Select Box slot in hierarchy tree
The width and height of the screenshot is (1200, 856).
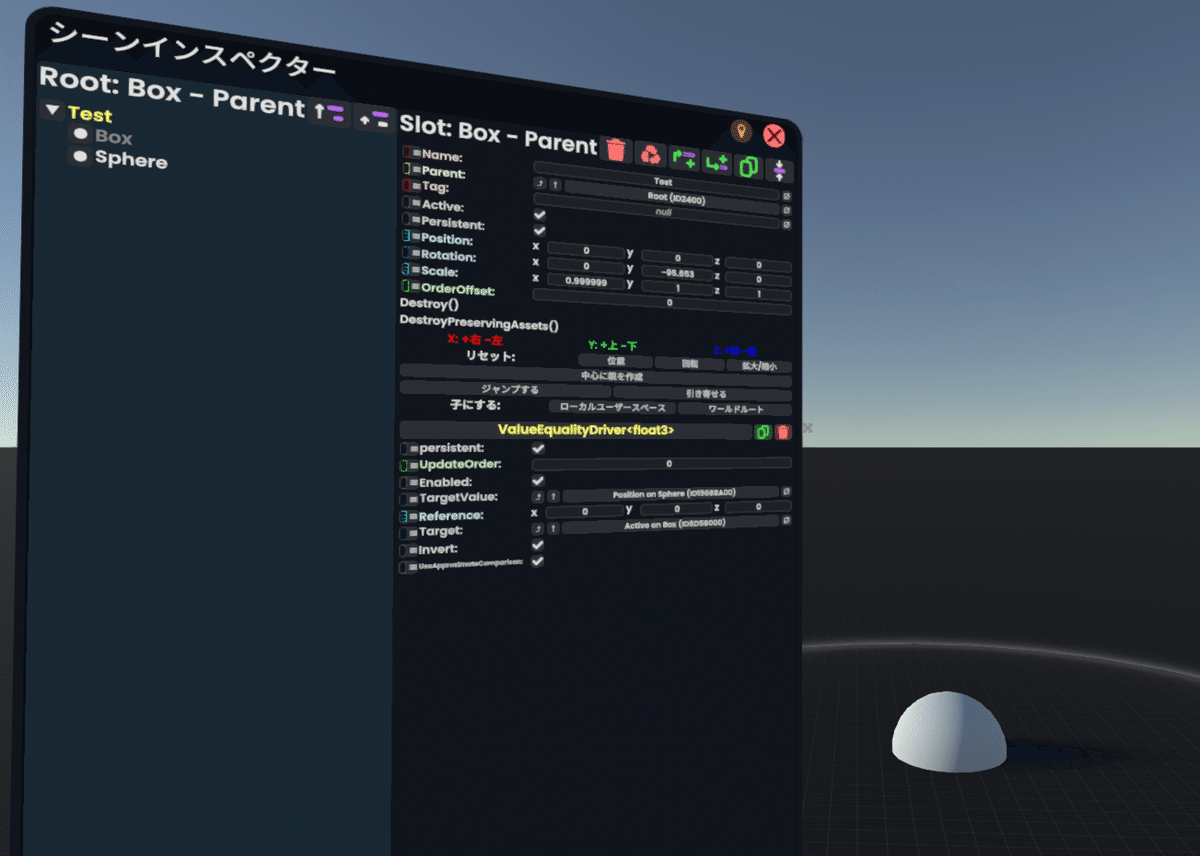click(114, 136)
